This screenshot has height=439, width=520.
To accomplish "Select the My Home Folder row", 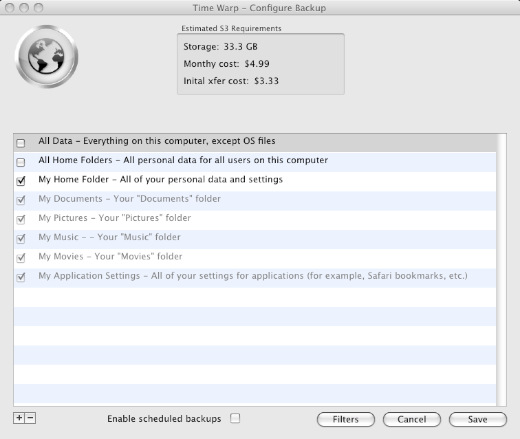I will 255,181.
